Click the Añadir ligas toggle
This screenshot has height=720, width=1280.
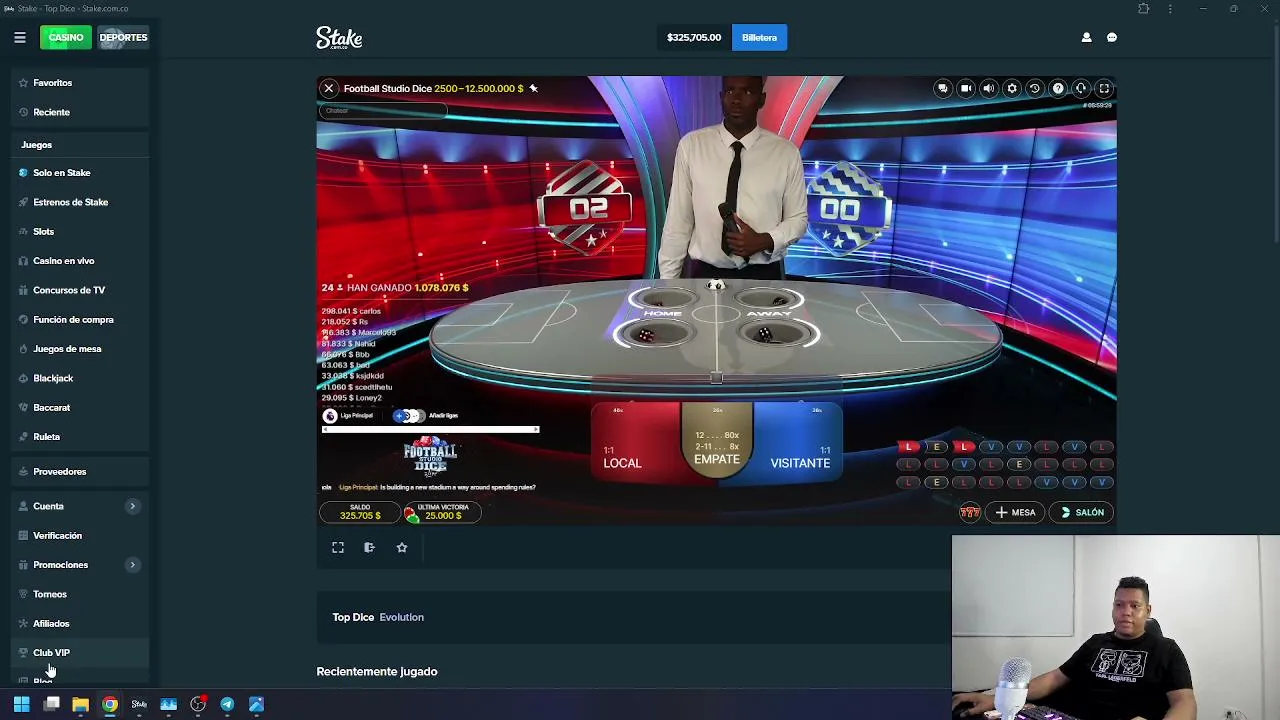(x=425, y=416)
